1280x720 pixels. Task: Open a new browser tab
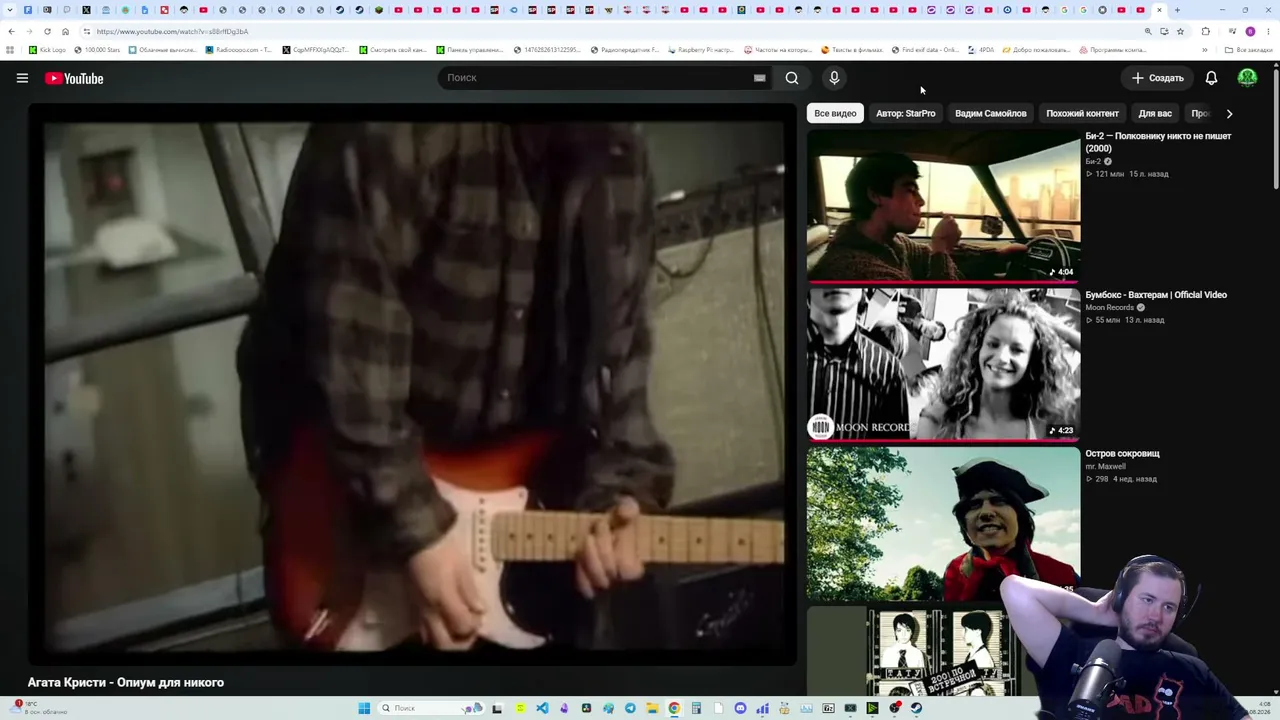click(1177, 10)
